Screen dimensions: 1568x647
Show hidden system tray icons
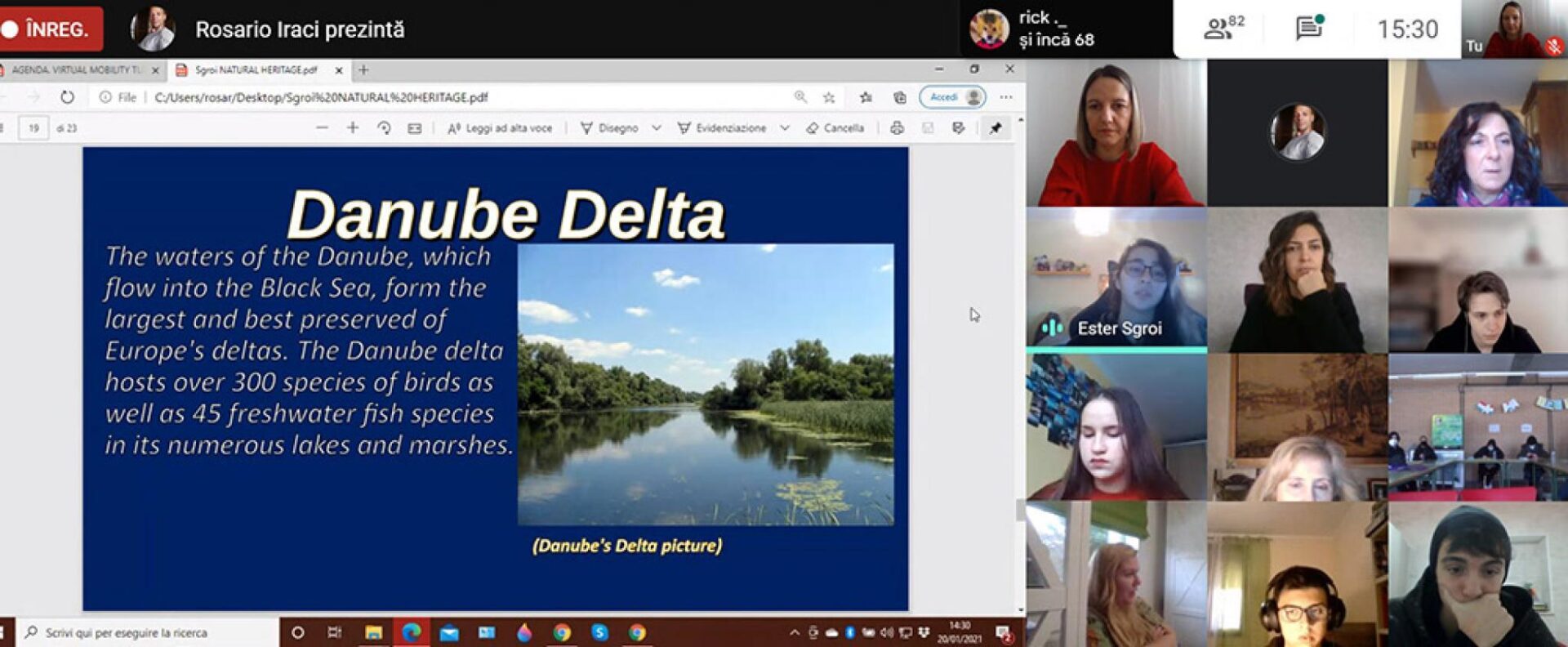point(794,633)
